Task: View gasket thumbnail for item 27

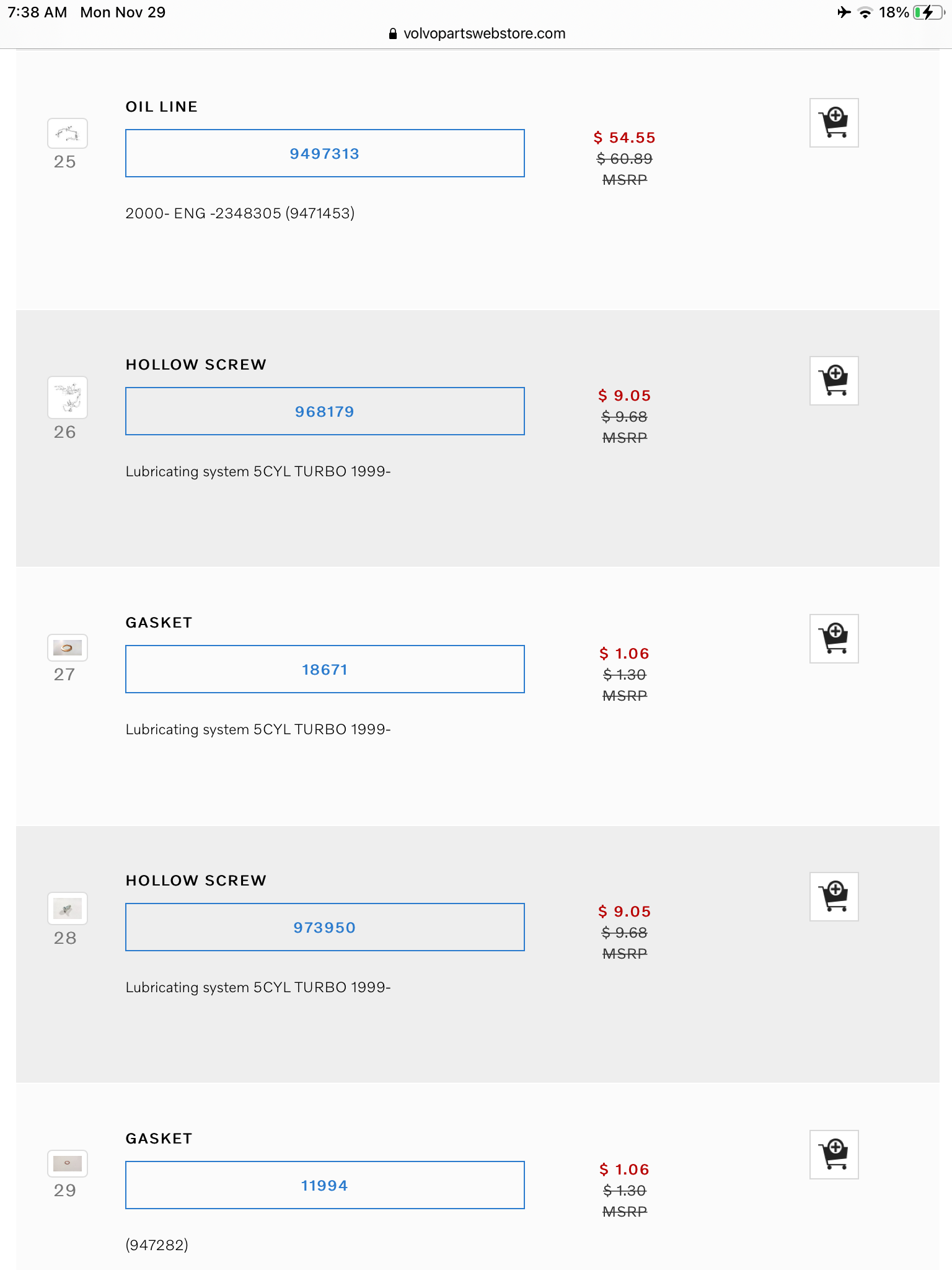Action: pyautogui.click(x=68, y=648)
